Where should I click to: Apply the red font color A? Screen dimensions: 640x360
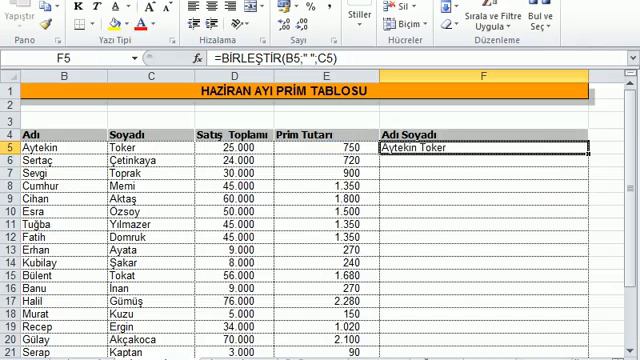click(x=141, y=24)
